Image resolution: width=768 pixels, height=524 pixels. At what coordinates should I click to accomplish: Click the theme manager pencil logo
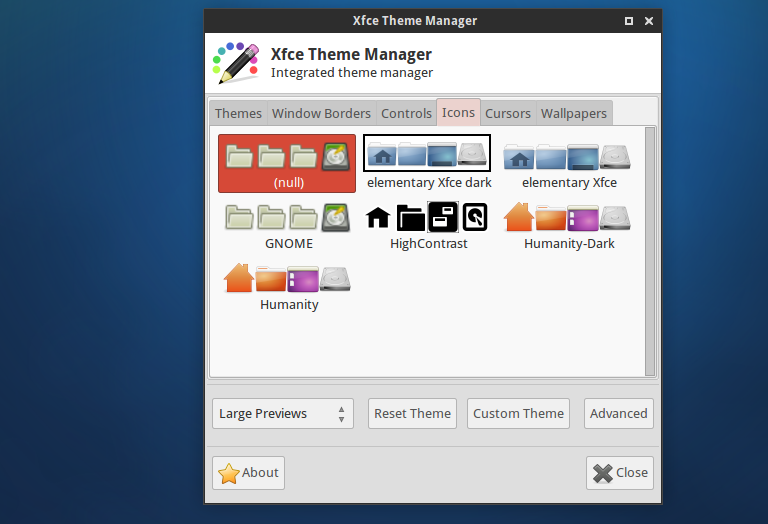click(236, 63)
